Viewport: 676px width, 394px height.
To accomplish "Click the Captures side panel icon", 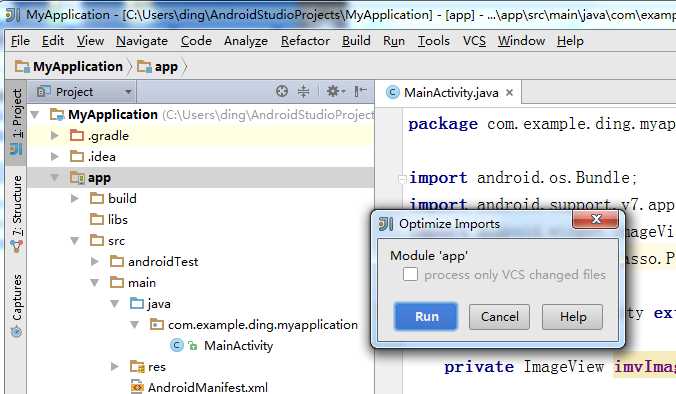I will coord(16,331).
